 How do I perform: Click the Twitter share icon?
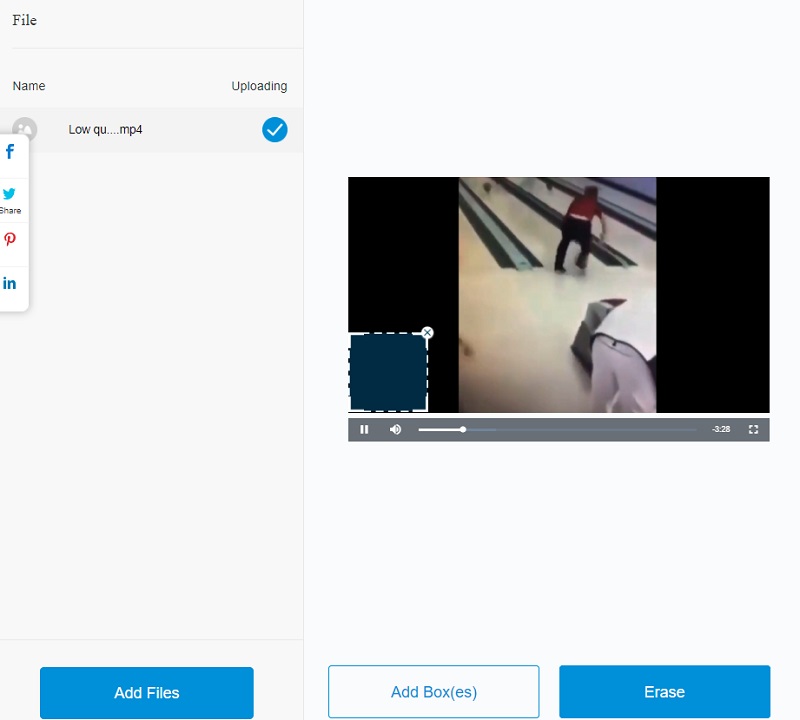tap(10, 195)
